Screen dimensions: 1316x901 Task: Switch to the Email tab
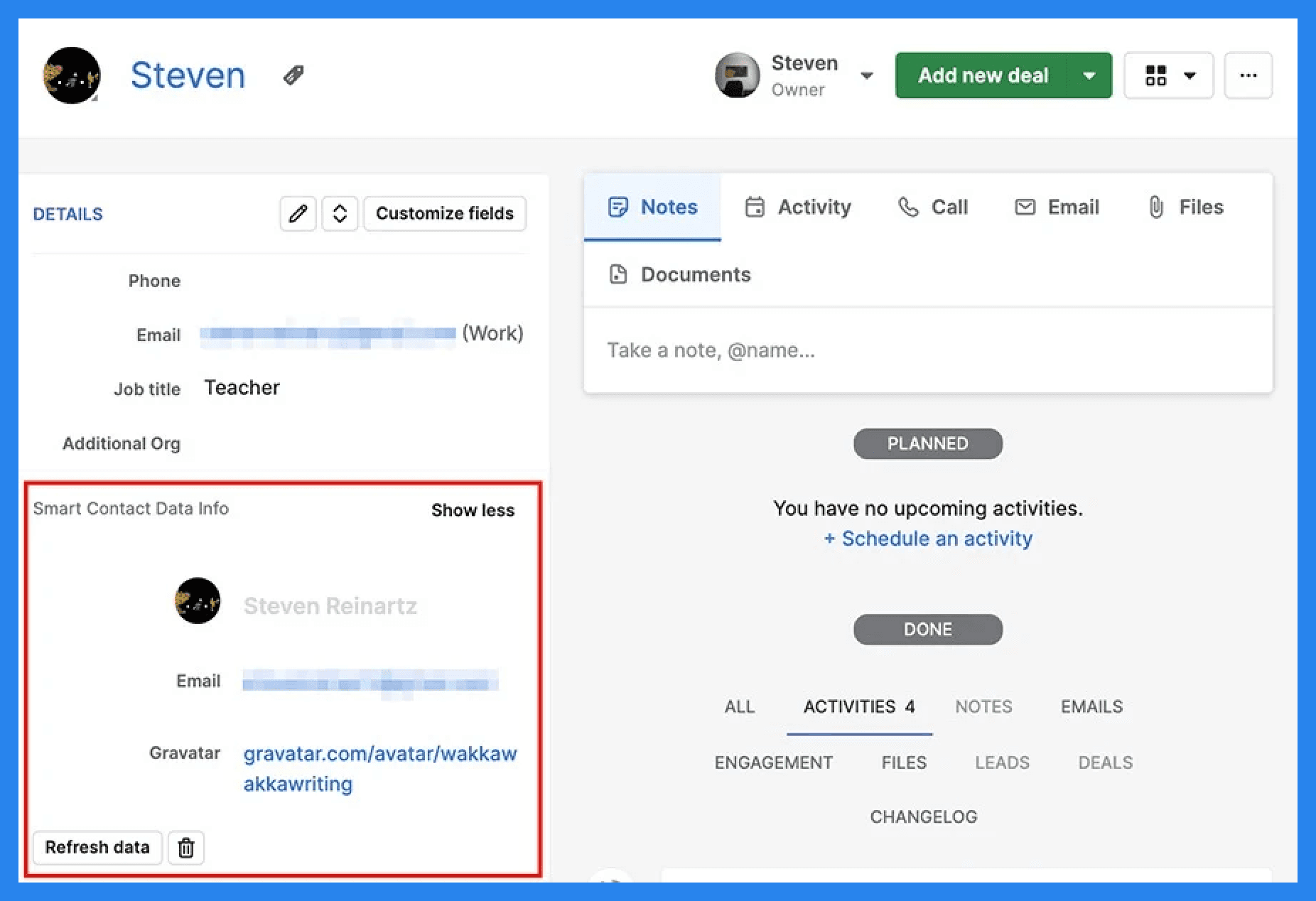pyautogui.click(x=1057, y=207)
